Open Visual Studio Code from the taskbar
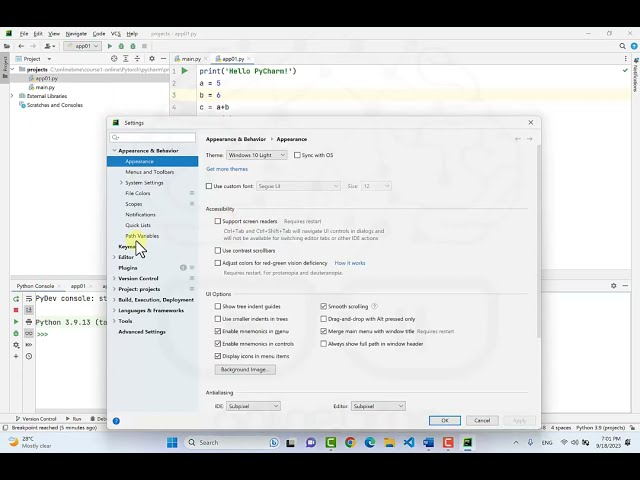Image resolution: width=640 pixels, height=480 pixels. point(409,442)
